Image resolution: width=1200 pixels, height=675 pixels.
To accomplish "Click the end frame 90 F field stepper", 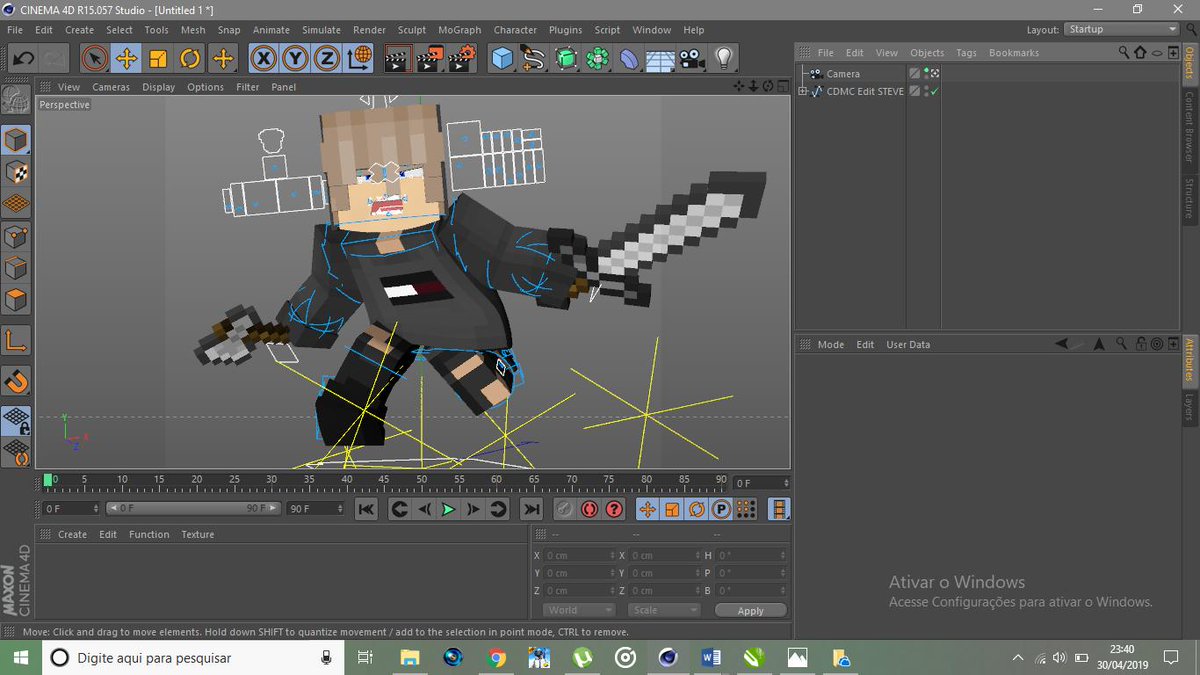I will 342,509.
